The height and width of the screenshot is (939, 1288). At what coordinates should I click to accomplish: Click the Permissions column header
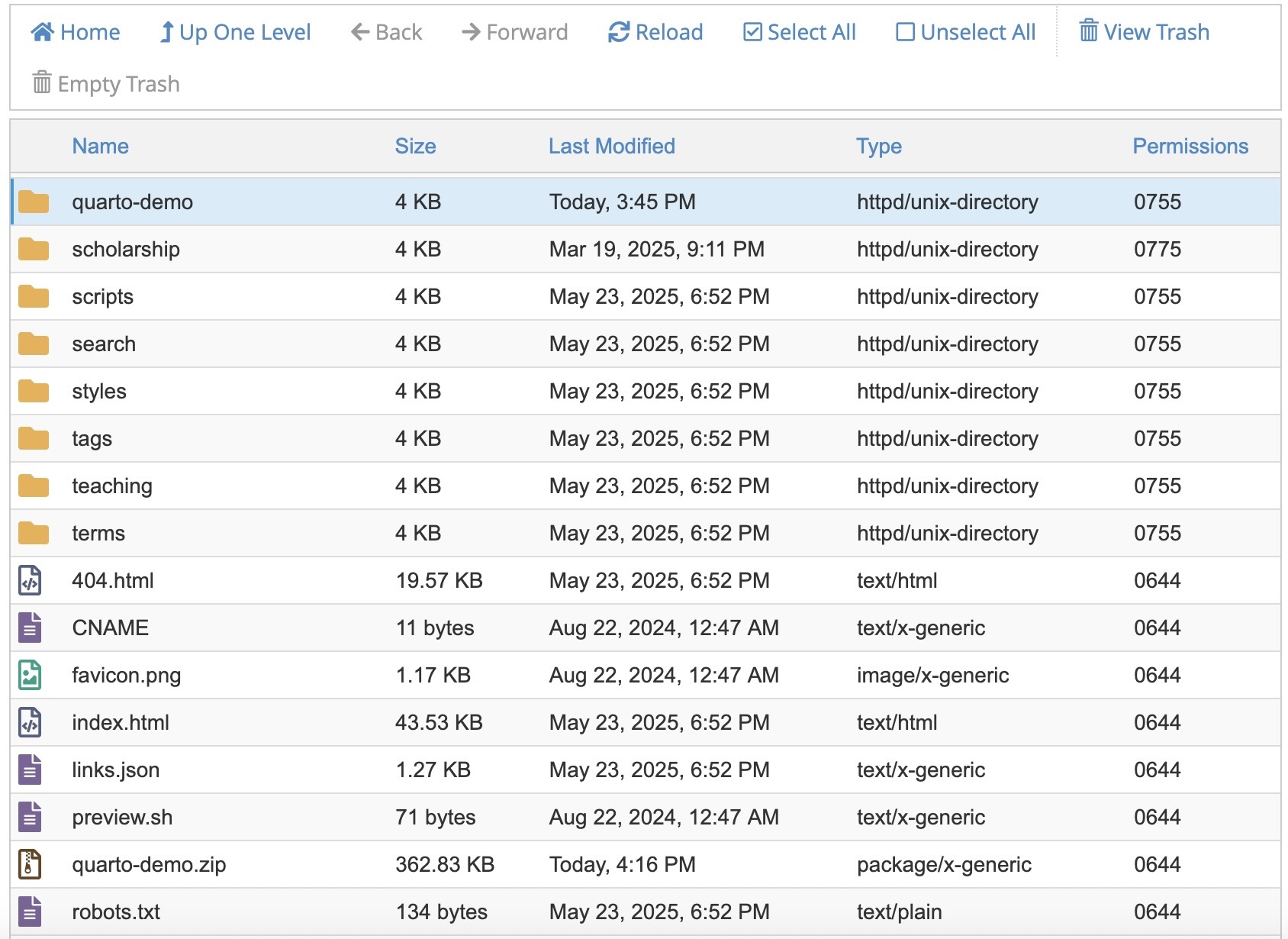click(x=1190, y=146)
